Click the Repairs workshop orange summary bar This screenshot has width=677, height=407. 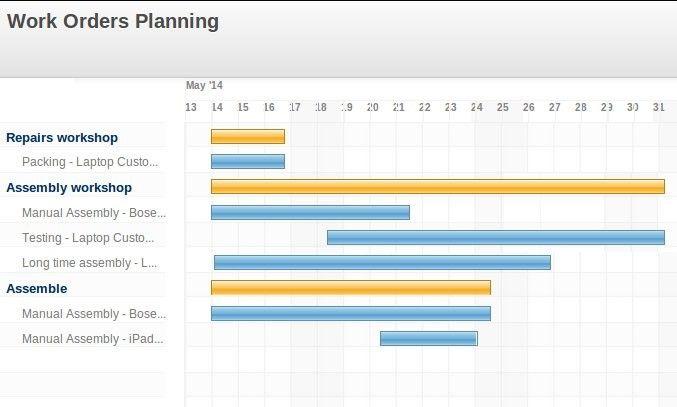248,136
